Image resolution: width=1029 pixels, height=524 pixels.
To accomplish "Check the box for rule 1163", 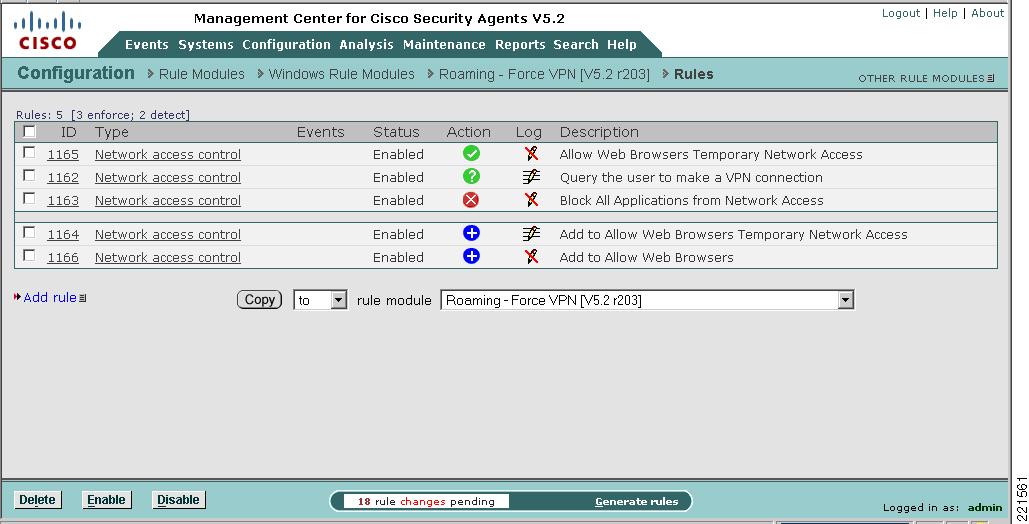I will click(x=29, y=198).
